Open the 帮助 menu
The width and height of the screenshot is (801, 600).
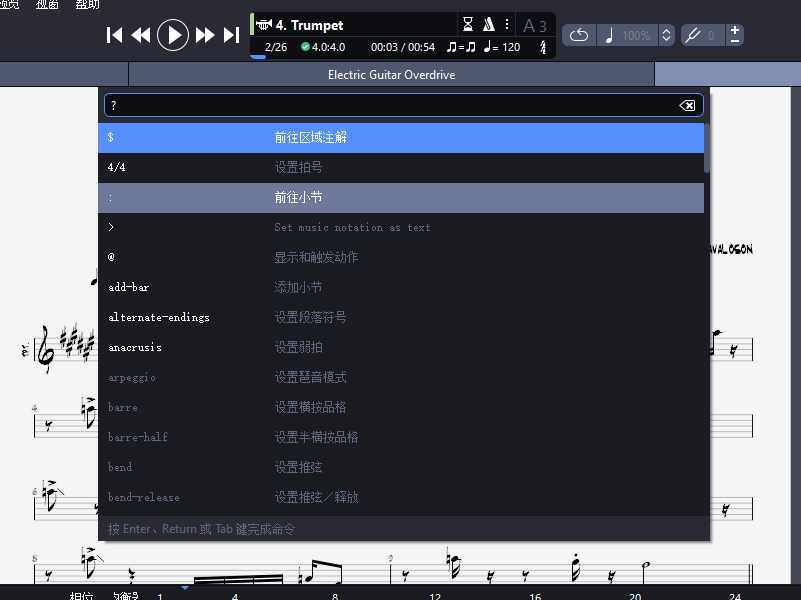point(88,5)
